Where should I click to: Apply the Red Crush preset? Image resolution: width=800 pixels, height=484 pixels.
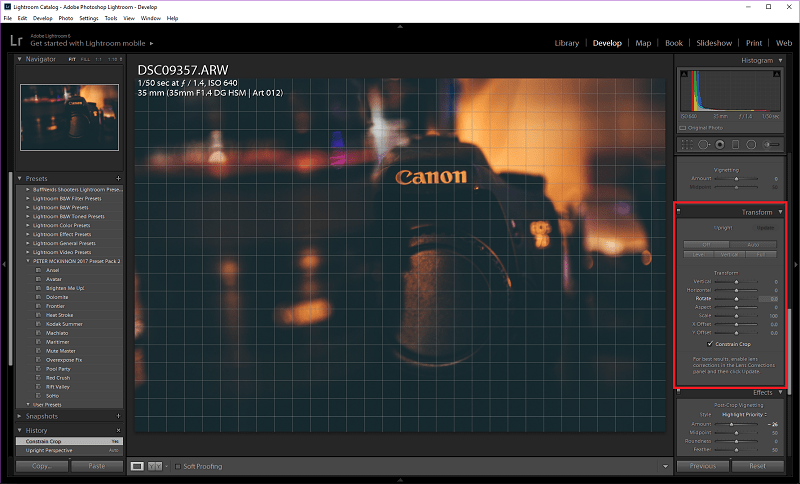(58, 378)
